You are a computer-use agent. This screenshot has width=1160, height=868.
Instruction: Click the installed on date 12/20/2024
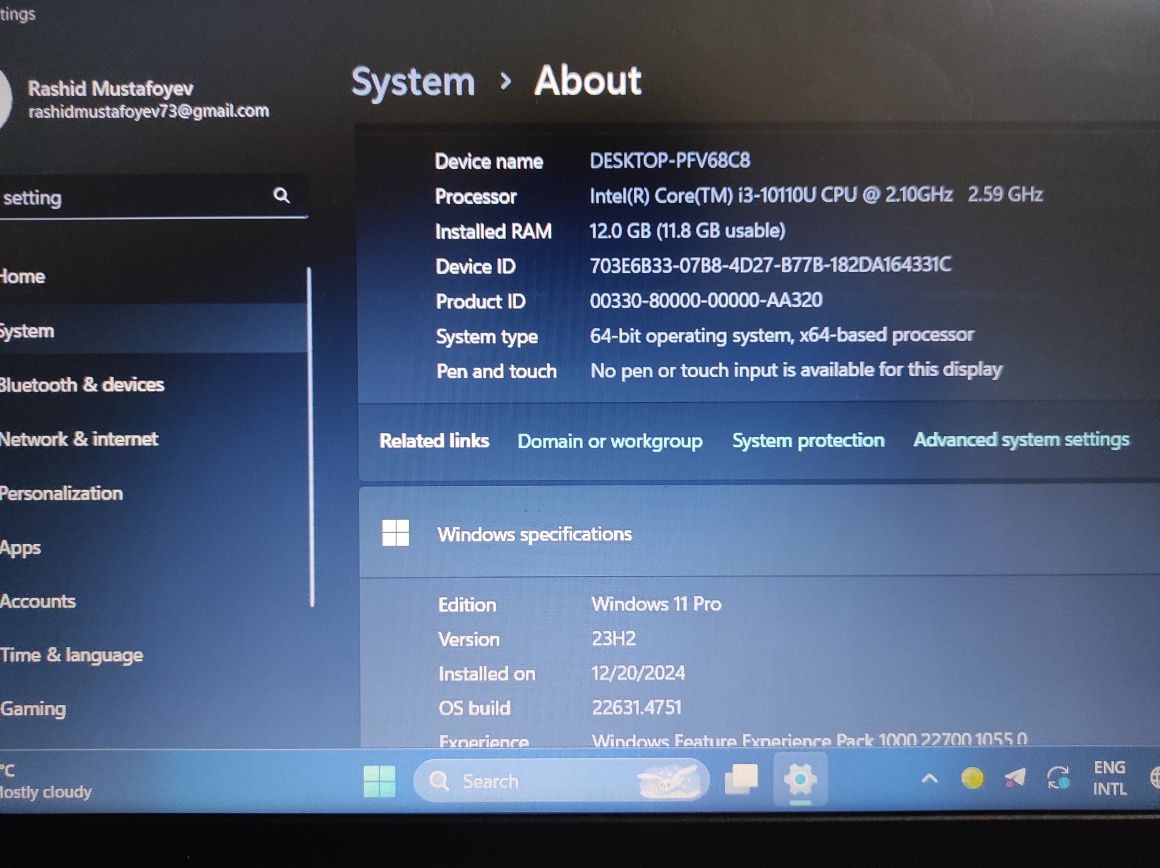pos(638,673)
